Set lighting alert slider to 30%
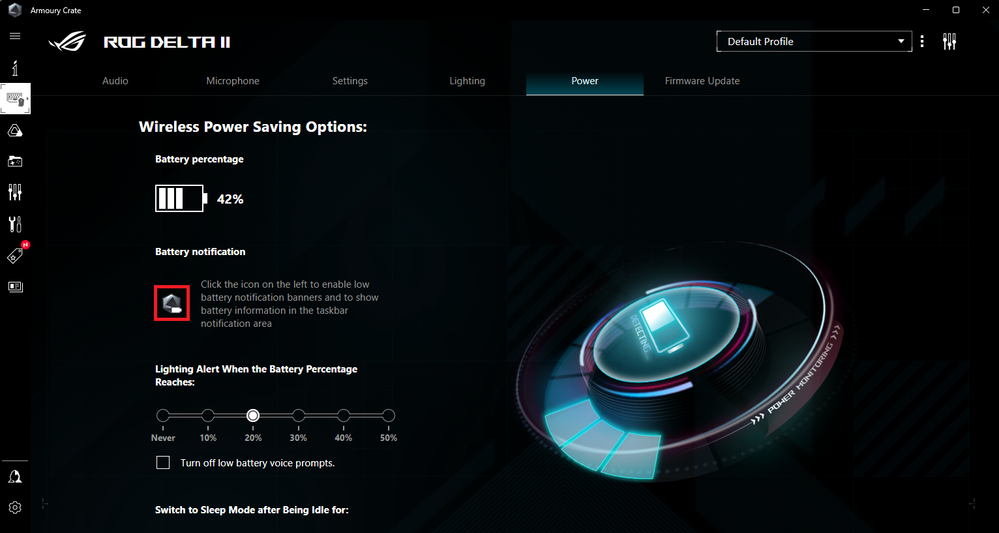Viewport: 999px width, 533px height. tap(298, 416)
